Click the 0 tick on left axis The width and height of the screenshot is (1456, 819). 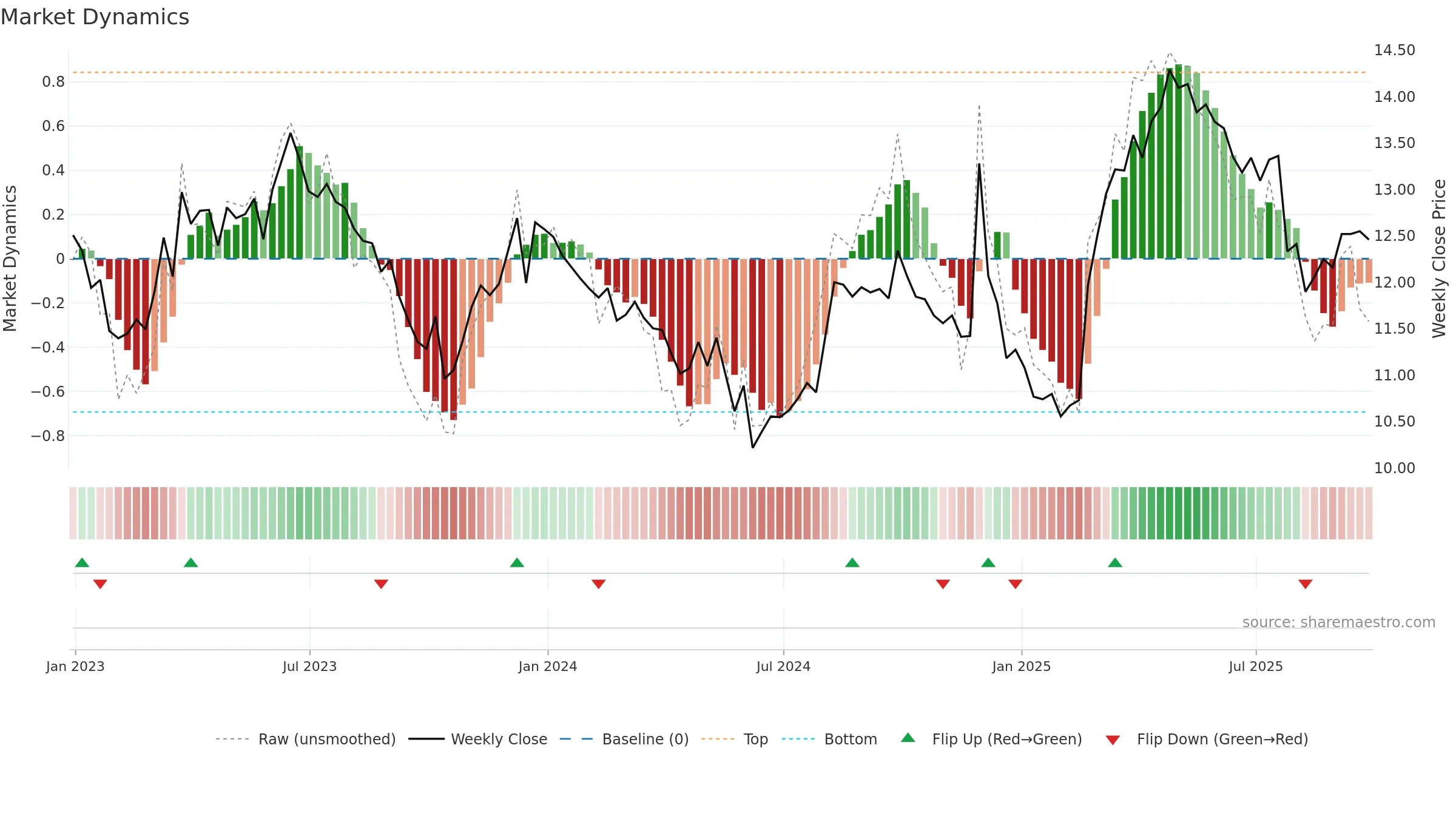60,259
